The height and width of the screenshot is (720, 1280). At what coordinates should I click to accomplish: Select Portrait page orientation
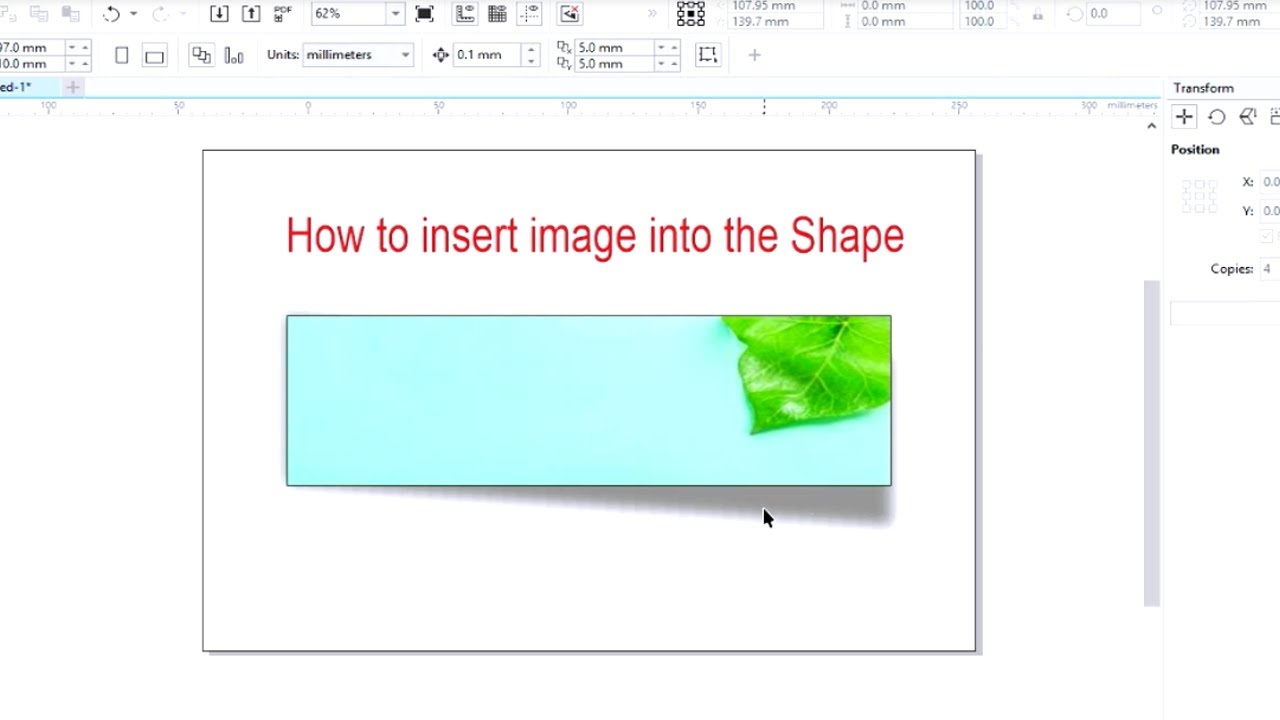(x=122, y=56)
